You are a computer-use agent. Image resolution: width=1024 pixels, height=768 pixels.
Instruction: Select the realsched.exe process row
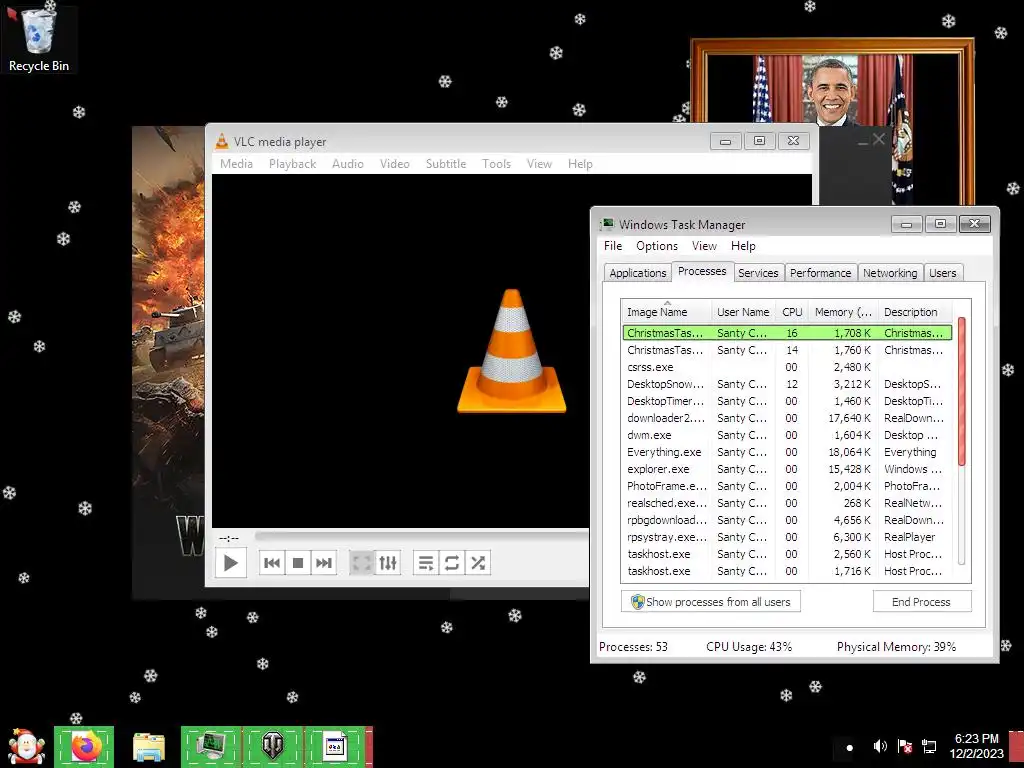tap(787, 503)
